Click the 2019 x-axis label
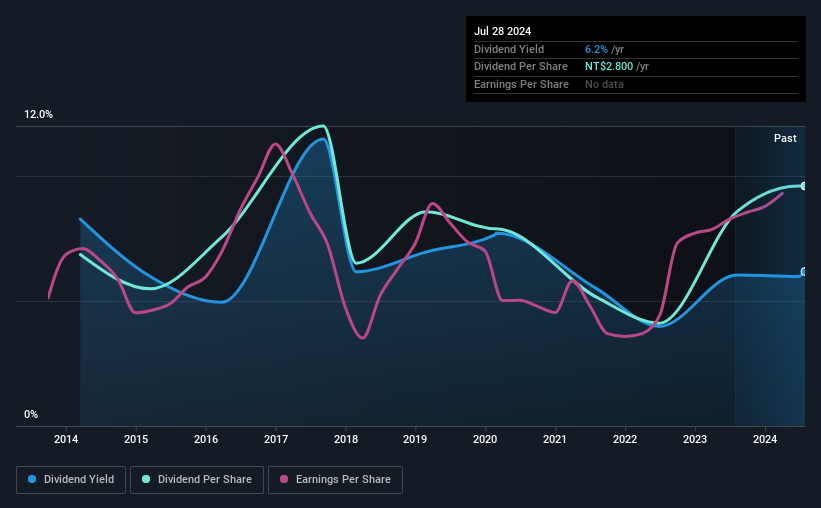Screen dimensions: 821x508 (415, 439)
